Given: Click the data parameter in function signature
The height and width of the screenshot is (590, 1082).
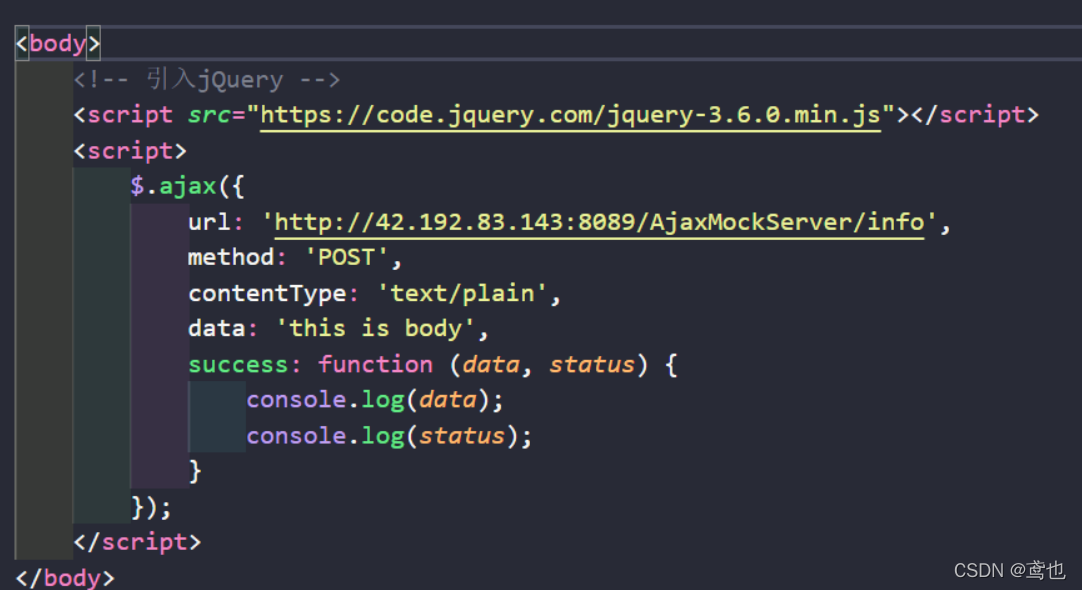Looking at the screenshot, I should click(491, 365).
